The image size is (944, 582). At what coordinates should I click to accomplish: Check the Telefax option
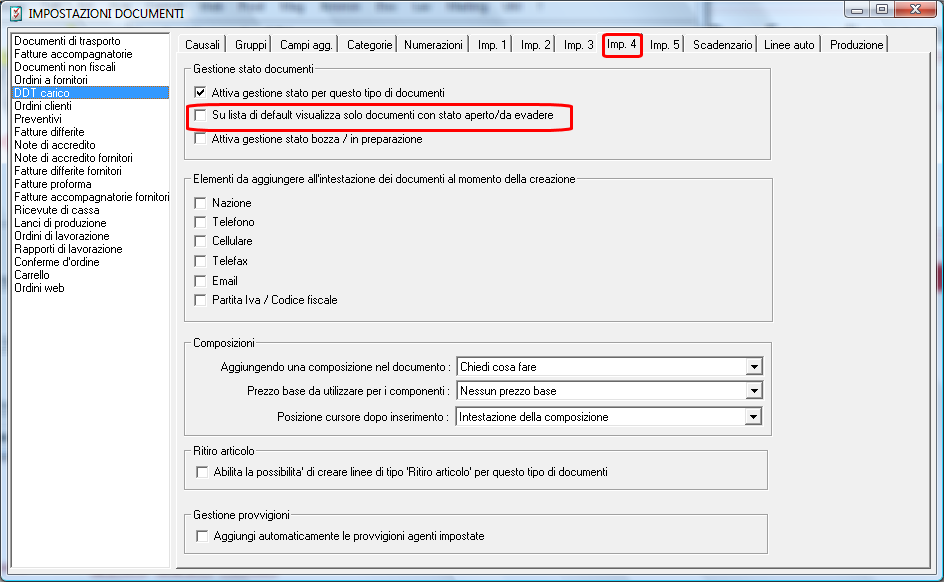pyautogui.click(x=200, y=261)
